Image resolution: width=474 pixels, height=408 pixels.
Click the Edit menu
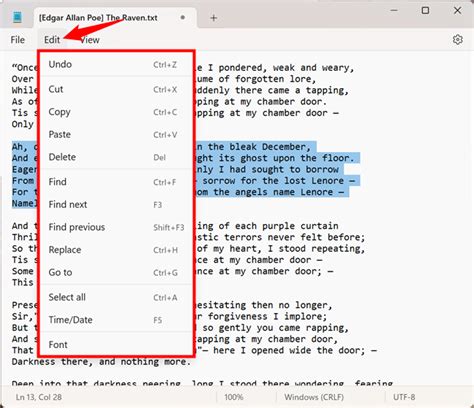coord(52,40)
